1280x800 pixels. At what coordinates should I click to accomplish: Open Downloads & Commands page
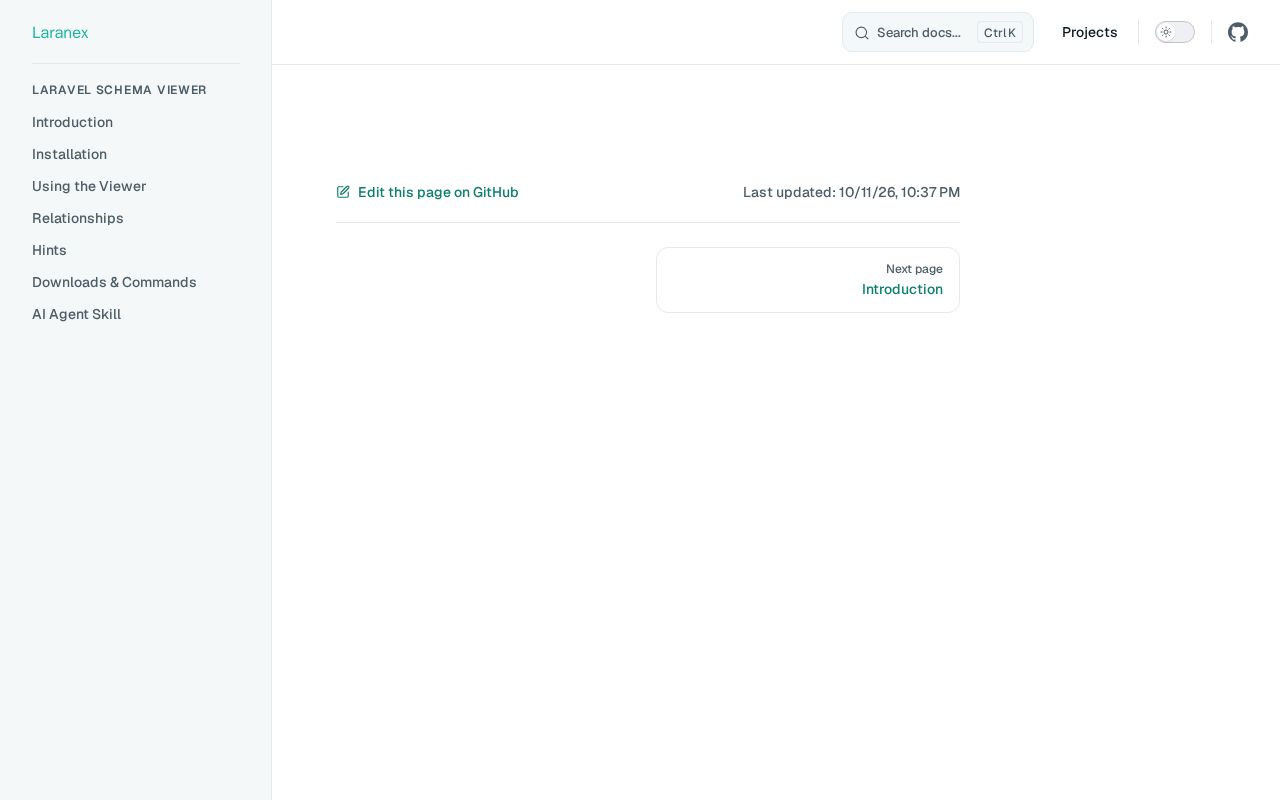[114, 282]
